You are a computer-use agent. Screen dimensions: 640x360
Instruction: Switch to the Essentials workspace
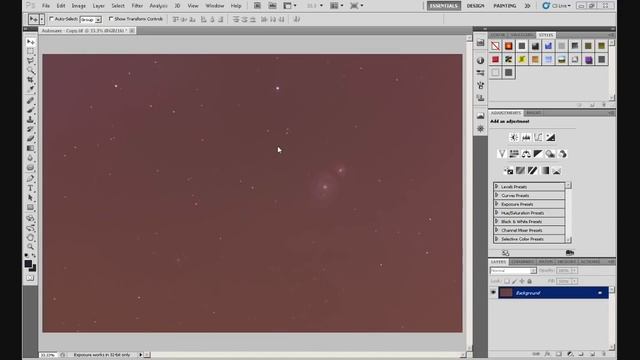(x=444, y=6)
